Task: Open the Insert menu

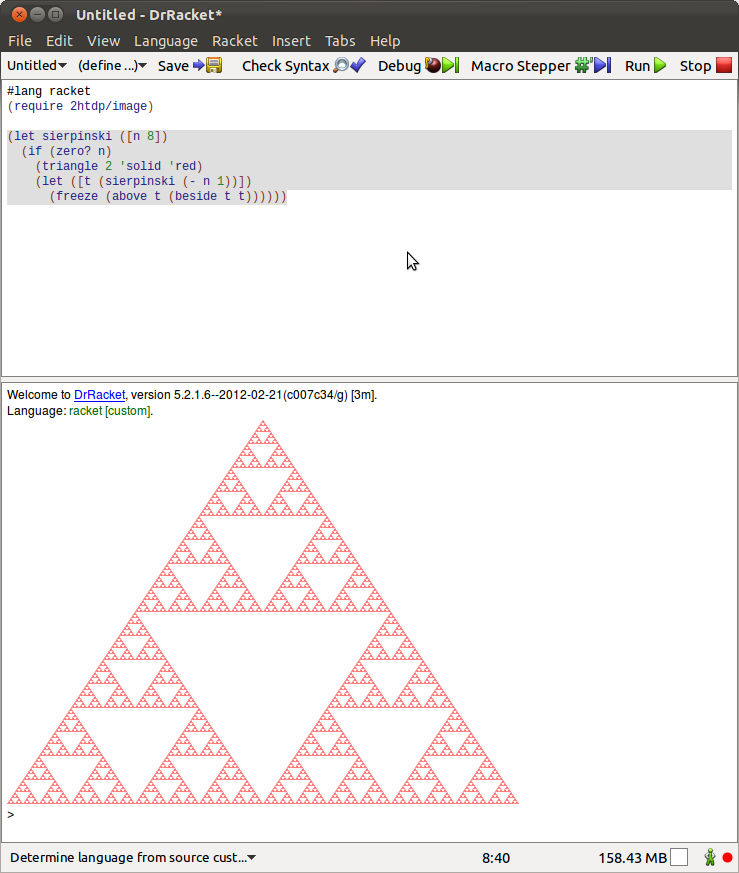Action: tap(291, 41)
